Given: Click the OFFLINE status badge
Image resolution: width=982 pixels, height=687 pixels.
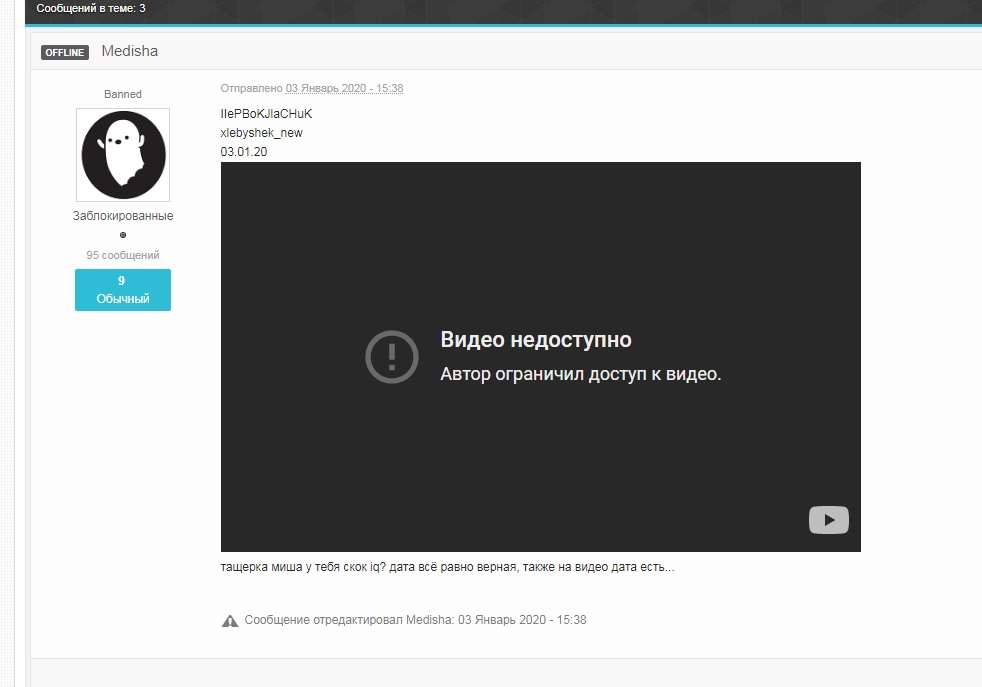Looking at the screenshot, I should click(65, 52).
